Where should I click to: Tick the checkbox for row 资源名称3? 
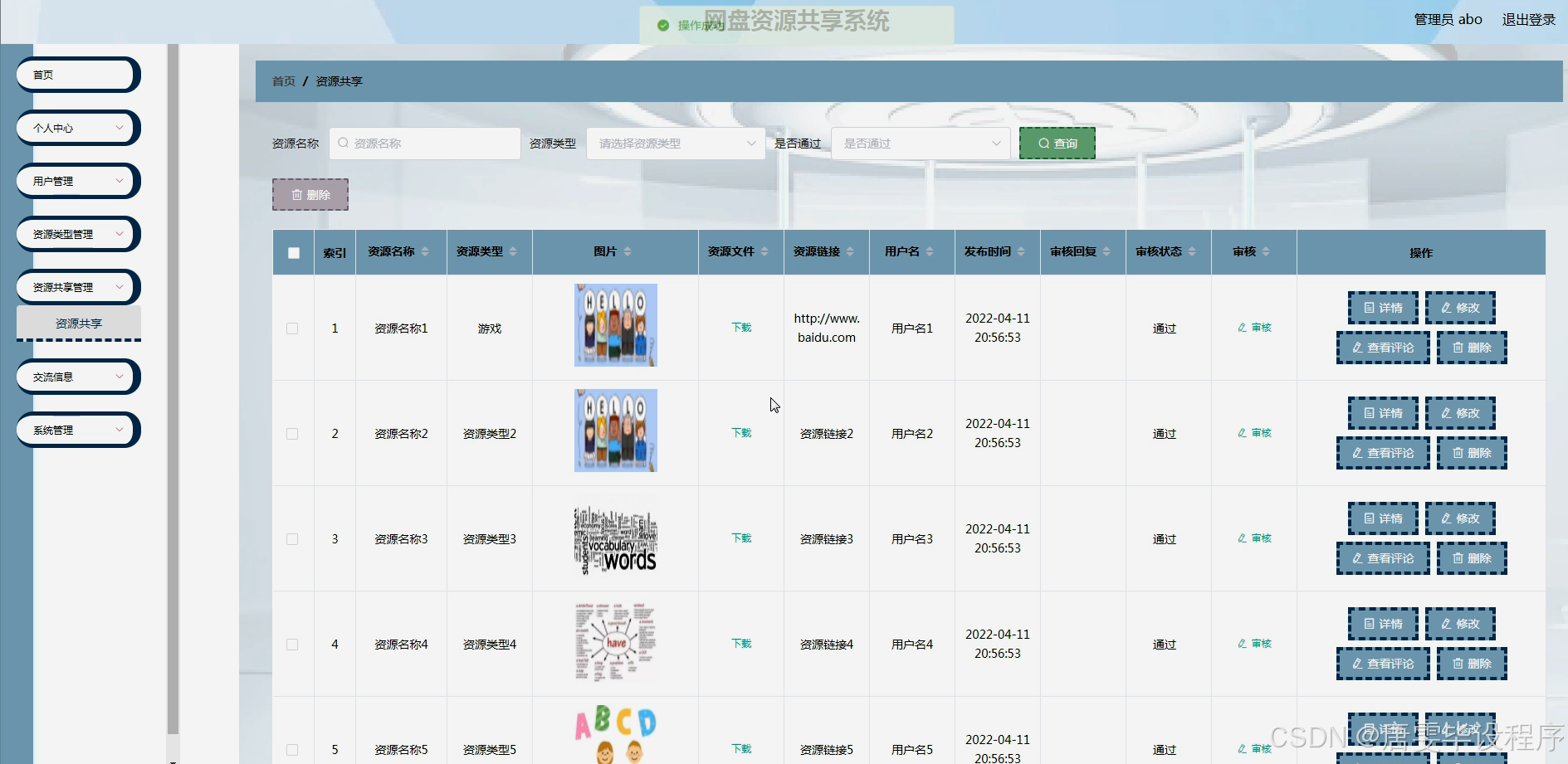point(292,539)
